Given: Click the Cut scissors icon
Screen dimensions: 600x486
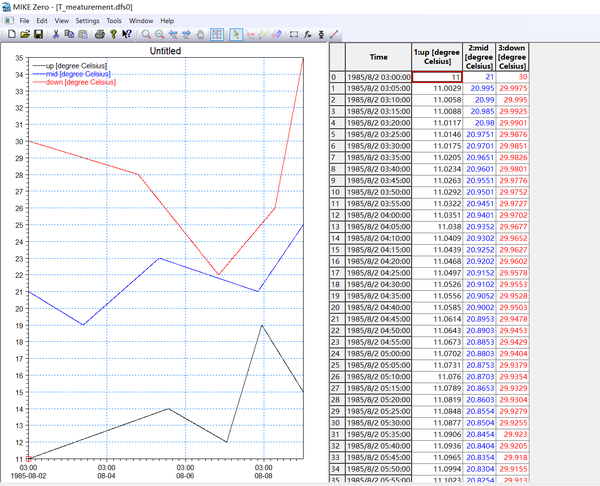Looking at the screenshot, I should [55, 34].
